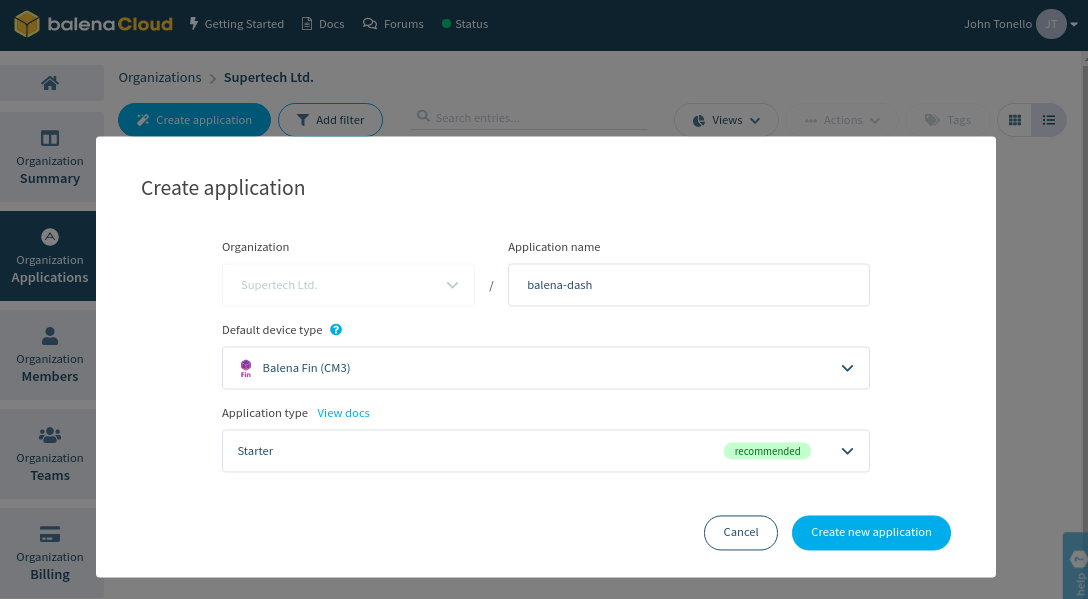1088x599 pixels.
Task: Open Organization Teams from the sidebar
Action: pos(50,455)
